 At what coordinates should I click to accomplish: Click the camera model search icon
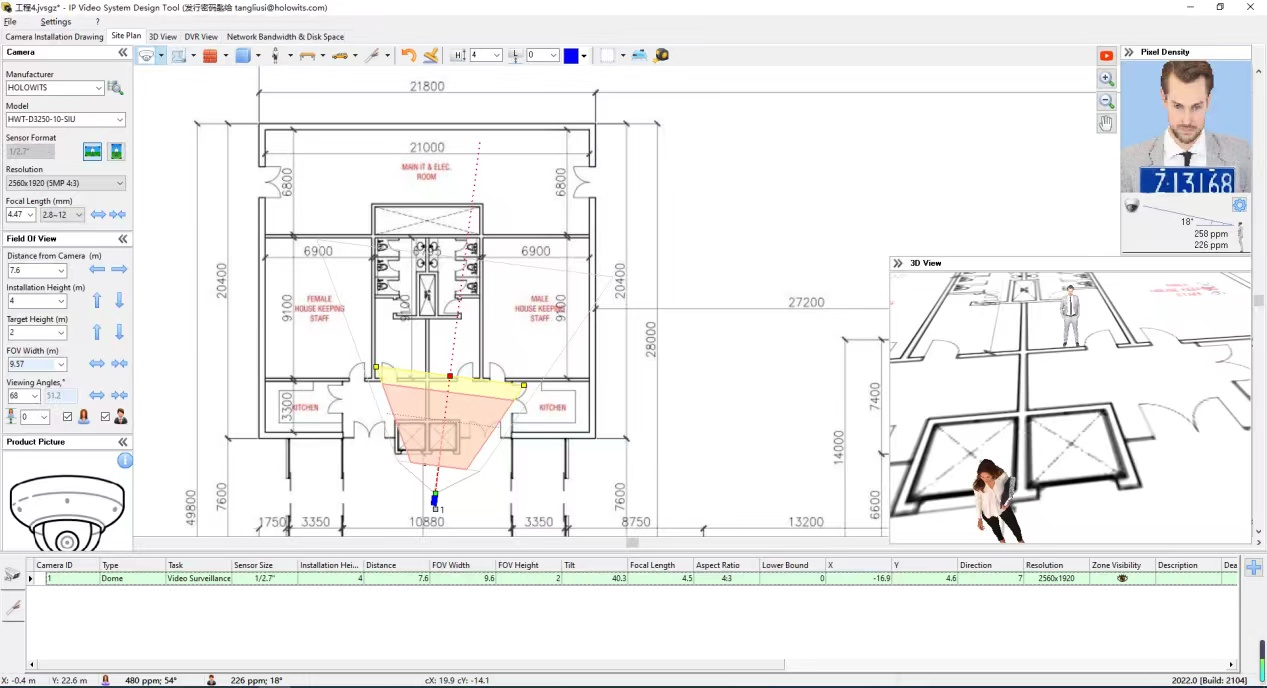(x=116, y=88)
